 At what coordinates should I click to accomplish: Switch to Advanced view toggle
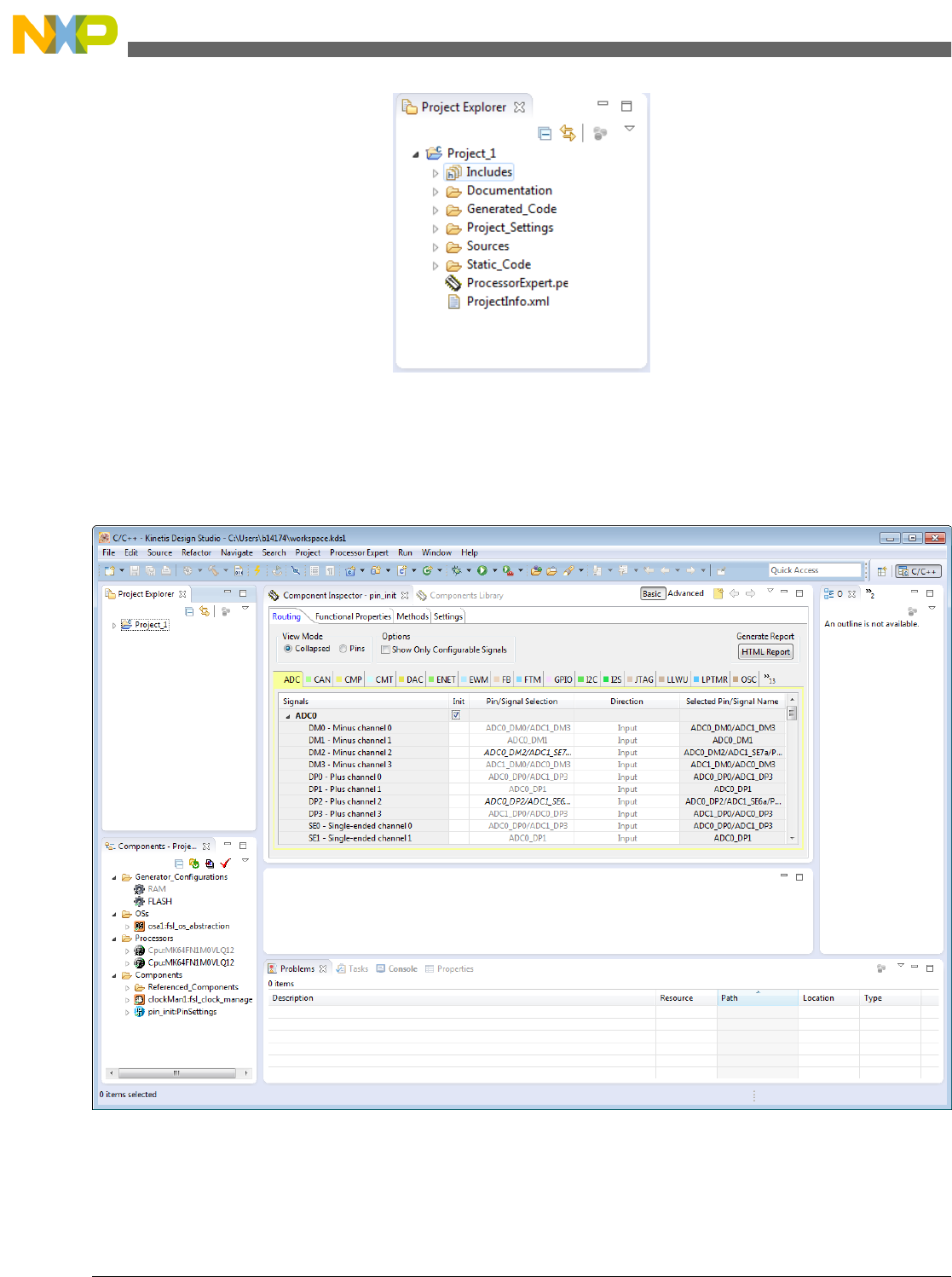pyautogui.click(x=686, y=593)
